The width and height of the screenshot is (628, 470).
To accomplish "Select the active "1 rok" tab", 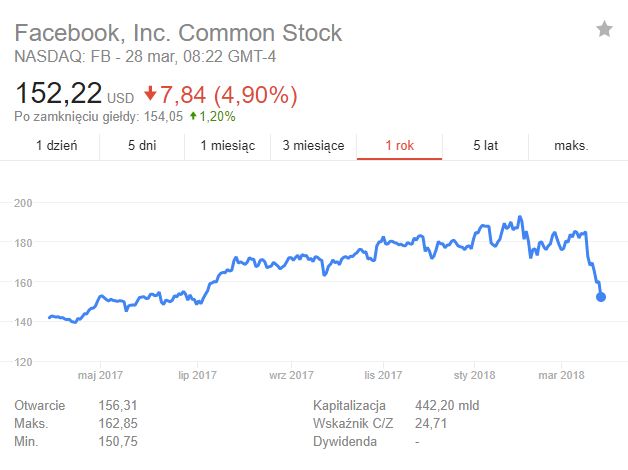I will pyautogui.click(x=400, y=145).
